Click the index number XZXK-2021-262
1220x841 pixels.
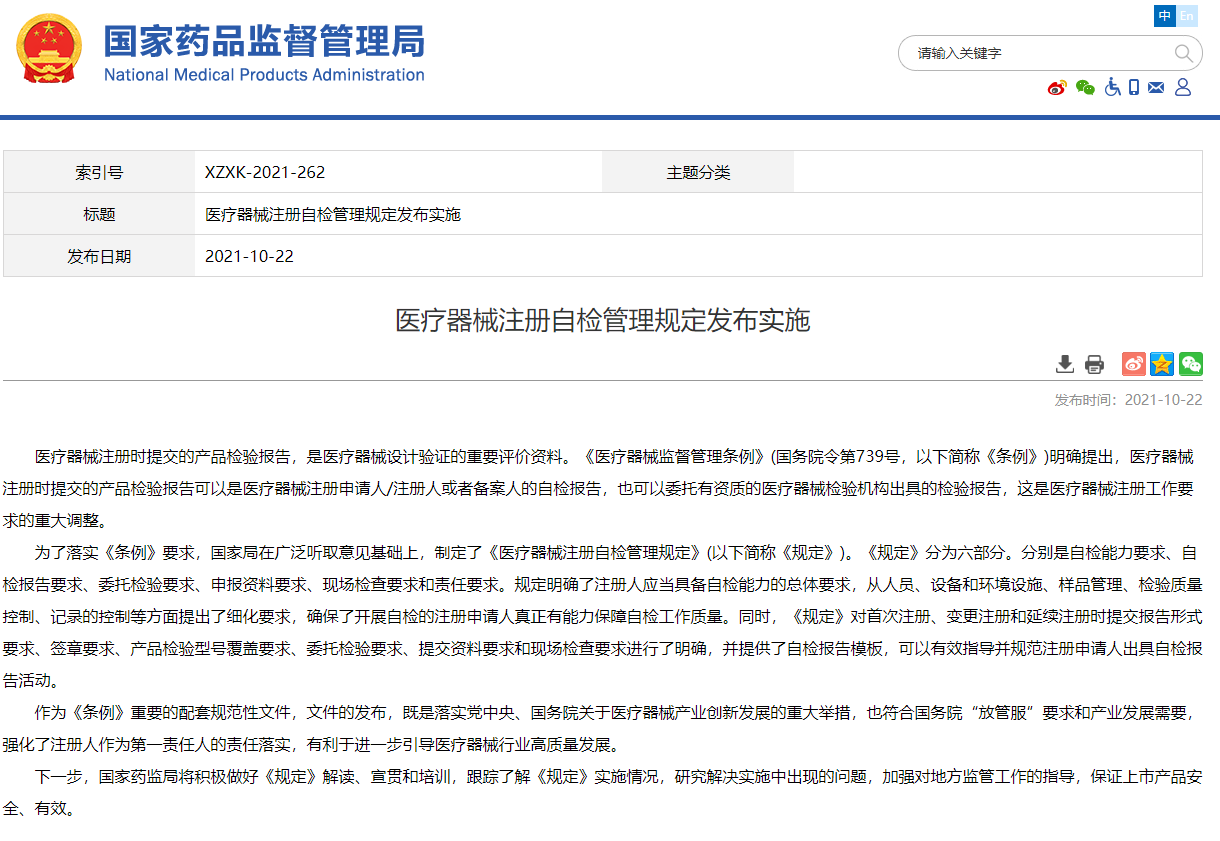(265, 172)
